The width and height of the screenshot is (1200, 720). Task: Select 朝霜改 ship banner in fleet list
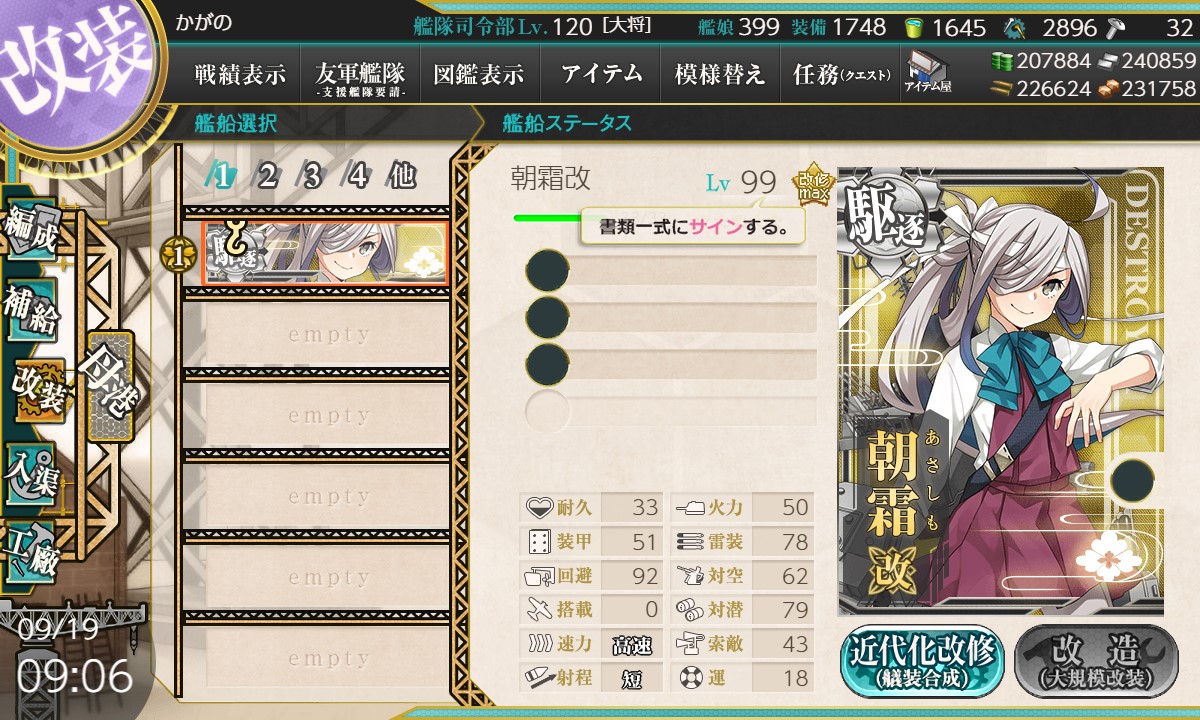[x=325, y=253]
